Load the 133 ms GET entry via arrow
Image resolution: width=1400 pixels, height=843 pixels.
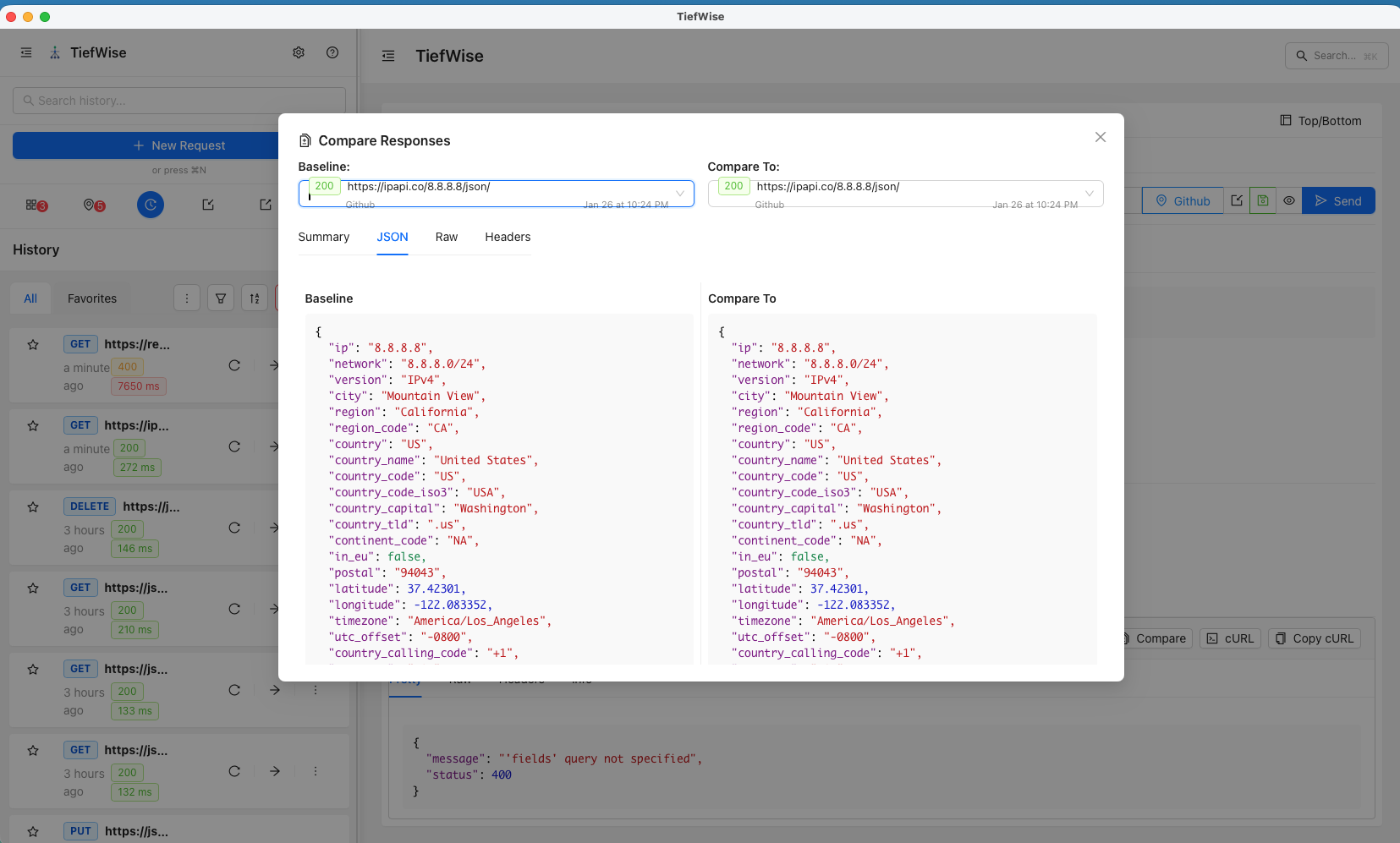point(275,690)
